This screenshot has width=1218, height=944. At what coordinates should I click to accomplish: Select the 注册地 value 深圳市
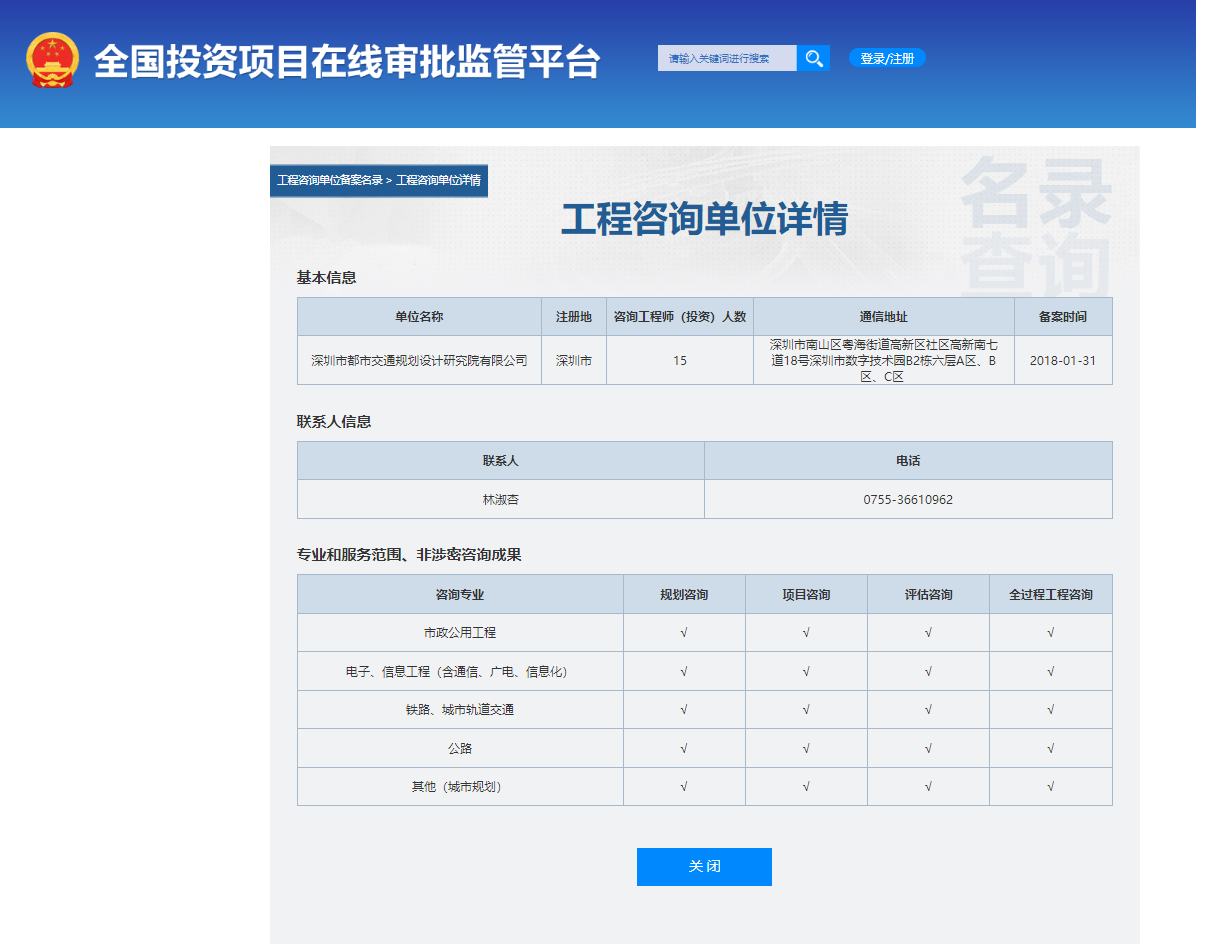(574, 360)
